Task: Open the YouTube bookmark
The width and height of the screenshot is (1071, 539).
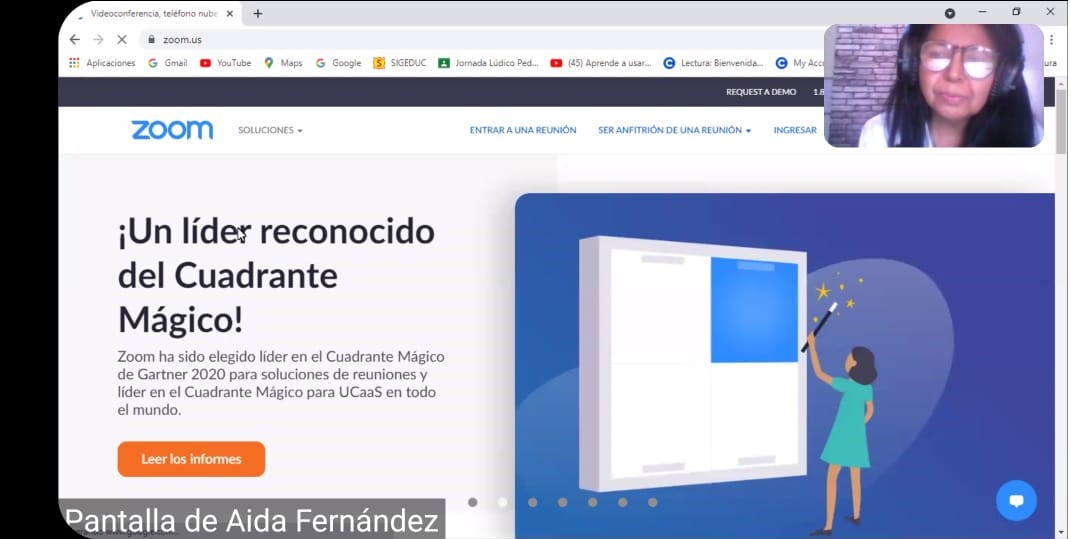Action: [226, 63]
